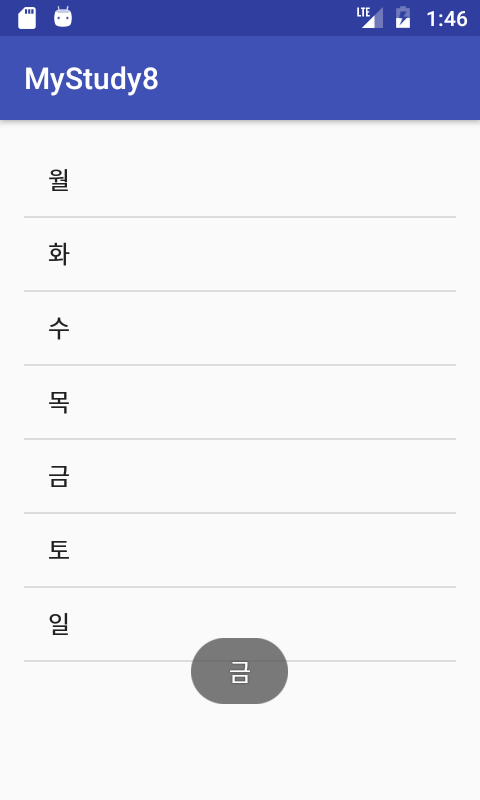Image resolution: width=480 pixels, height=800 pixels.
Task: Tap the 금 list row
Action: point(240,476)
